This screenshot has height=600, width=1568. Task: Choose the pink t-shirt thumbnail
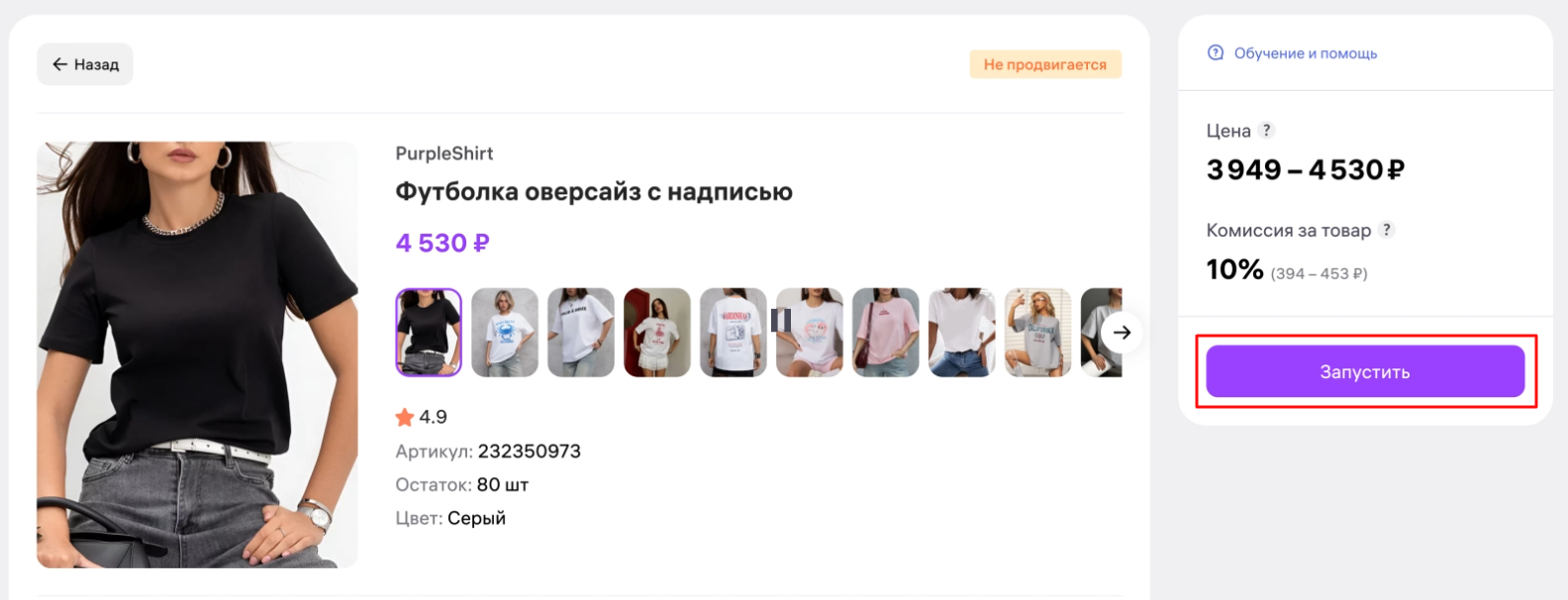(886, 333)
